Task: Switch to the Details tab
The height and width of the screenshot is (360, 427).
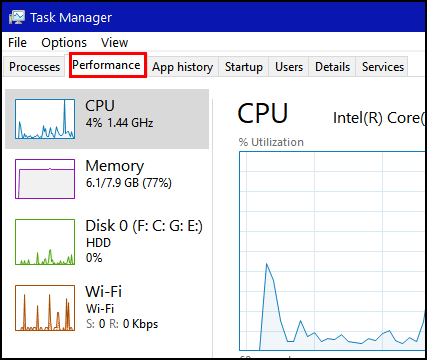Action: click(332, 67)
